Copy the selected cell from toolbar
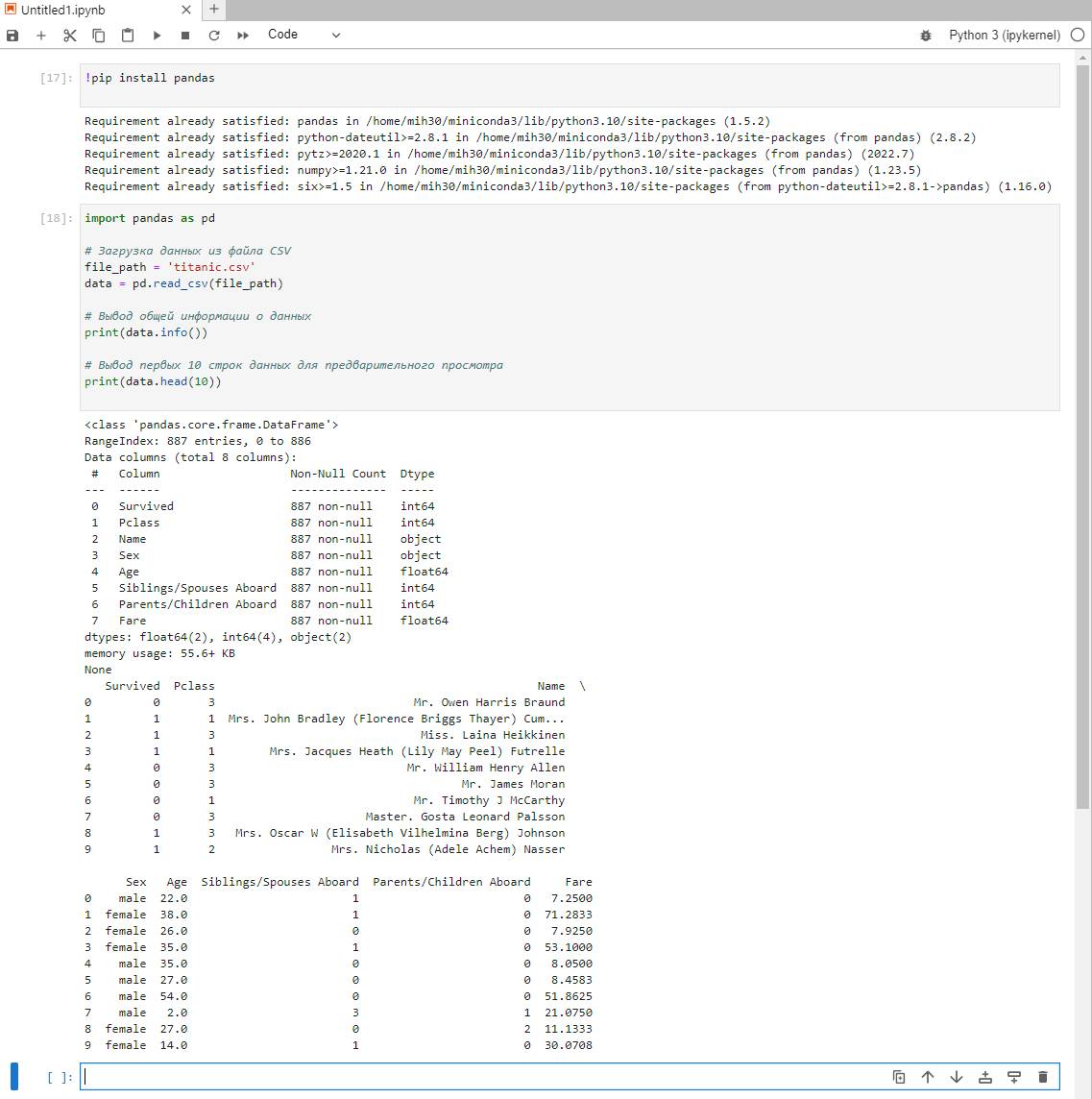This screenshot has height=1099, width=1092. 99,36
